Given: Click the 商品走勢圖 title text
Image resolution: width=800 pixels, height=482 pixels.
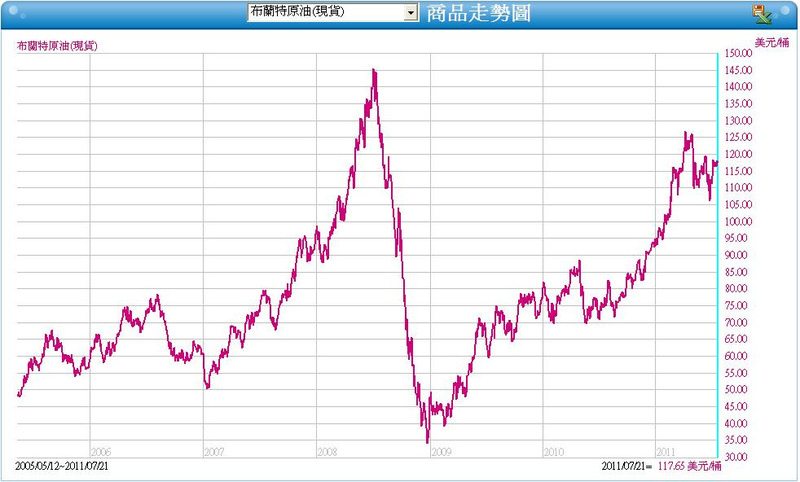Looking at the screenshot, I should (478, 13).
